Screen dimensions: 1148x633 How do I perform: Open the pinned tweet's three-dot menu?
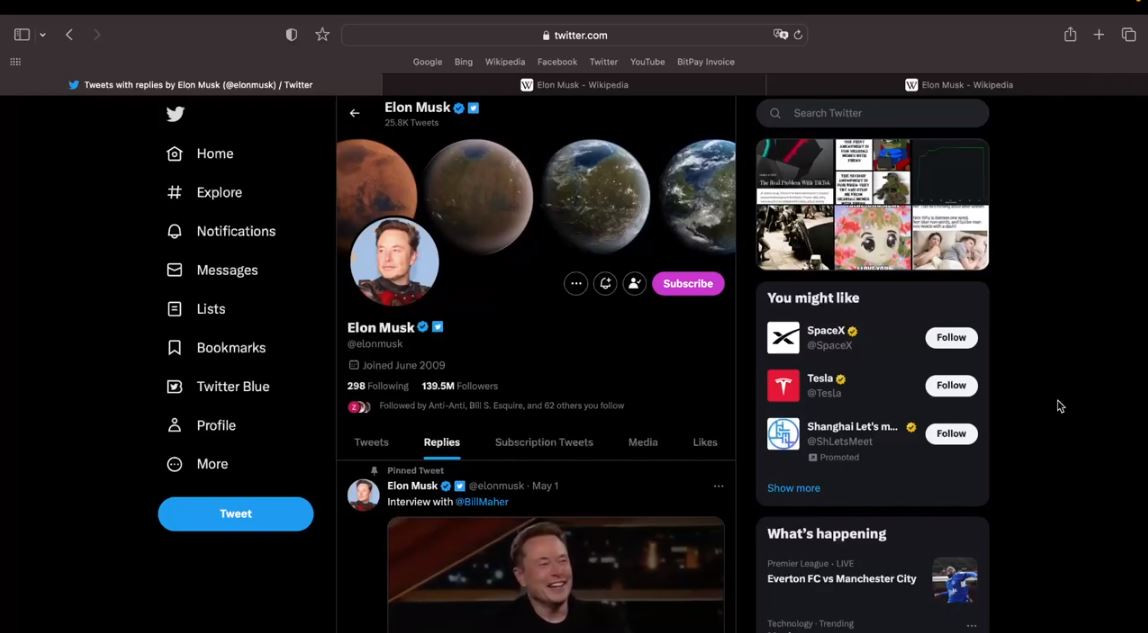[x=718, y=486]
